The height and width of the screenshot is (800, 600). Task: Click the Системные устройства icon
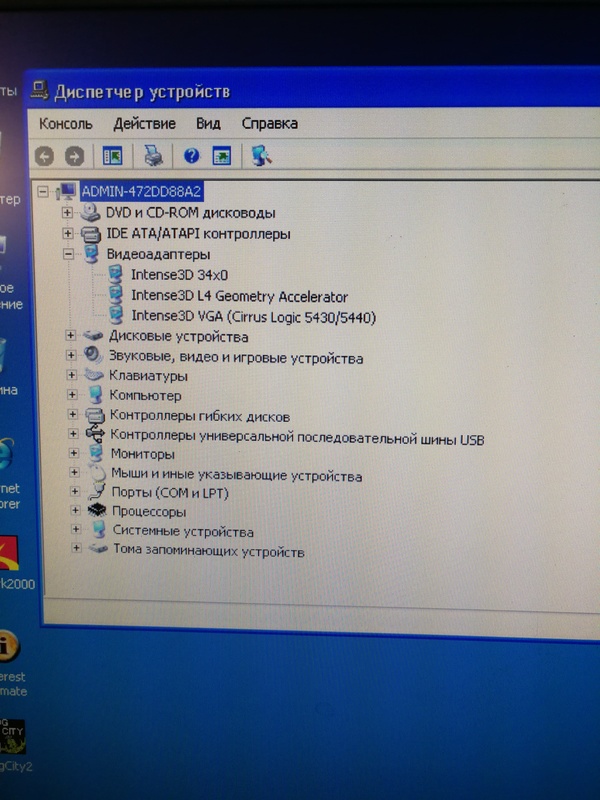click(x=99, y=530)
